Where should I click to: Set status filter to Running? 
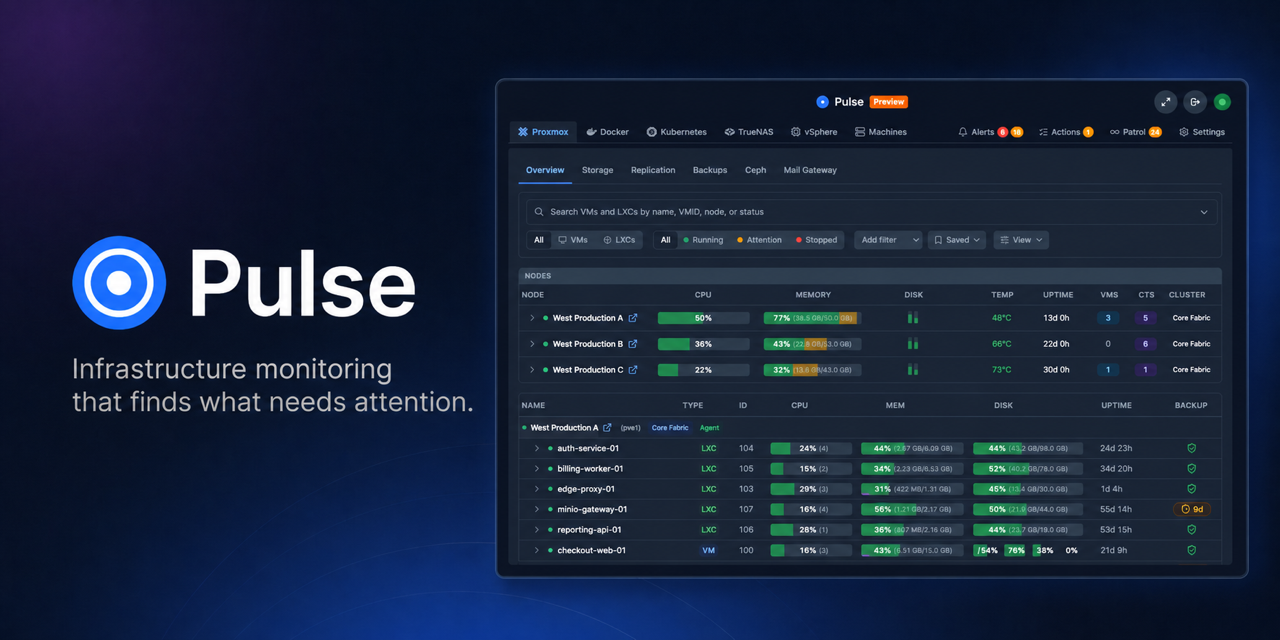click(x=702, y=240)
